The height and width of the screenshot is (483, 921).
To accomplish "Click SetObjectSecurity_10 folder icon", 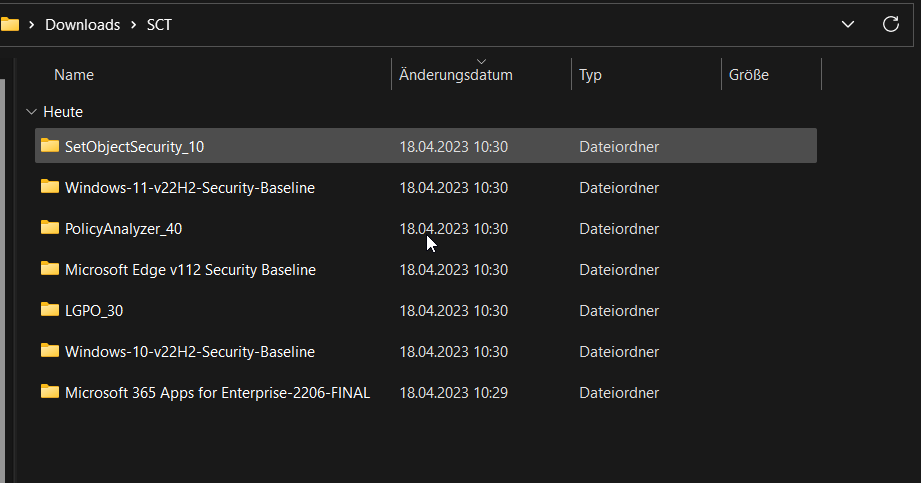I will click(50, 146).
